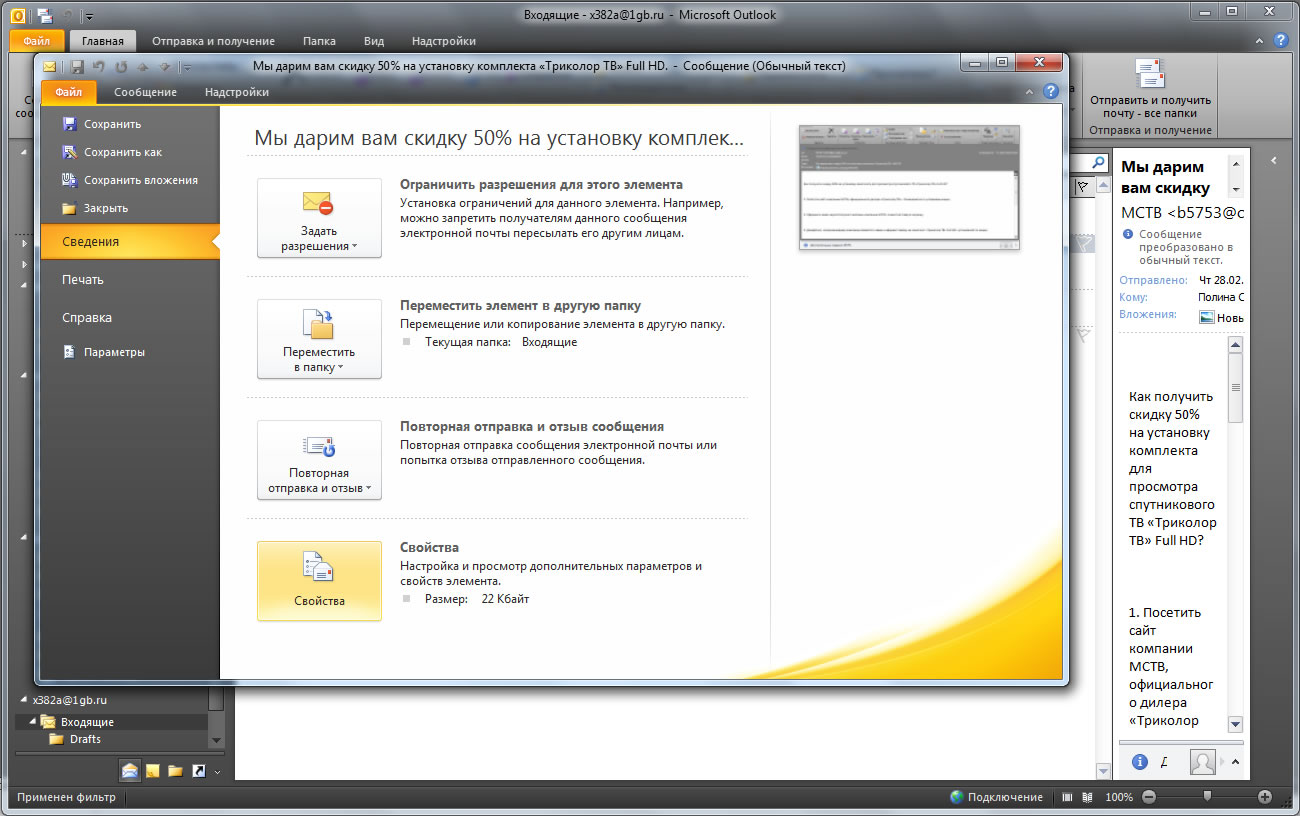This screenshot has width=1300, height=816.
Task: Open Mail view icon in navigation pane
Action: (130, 770)
